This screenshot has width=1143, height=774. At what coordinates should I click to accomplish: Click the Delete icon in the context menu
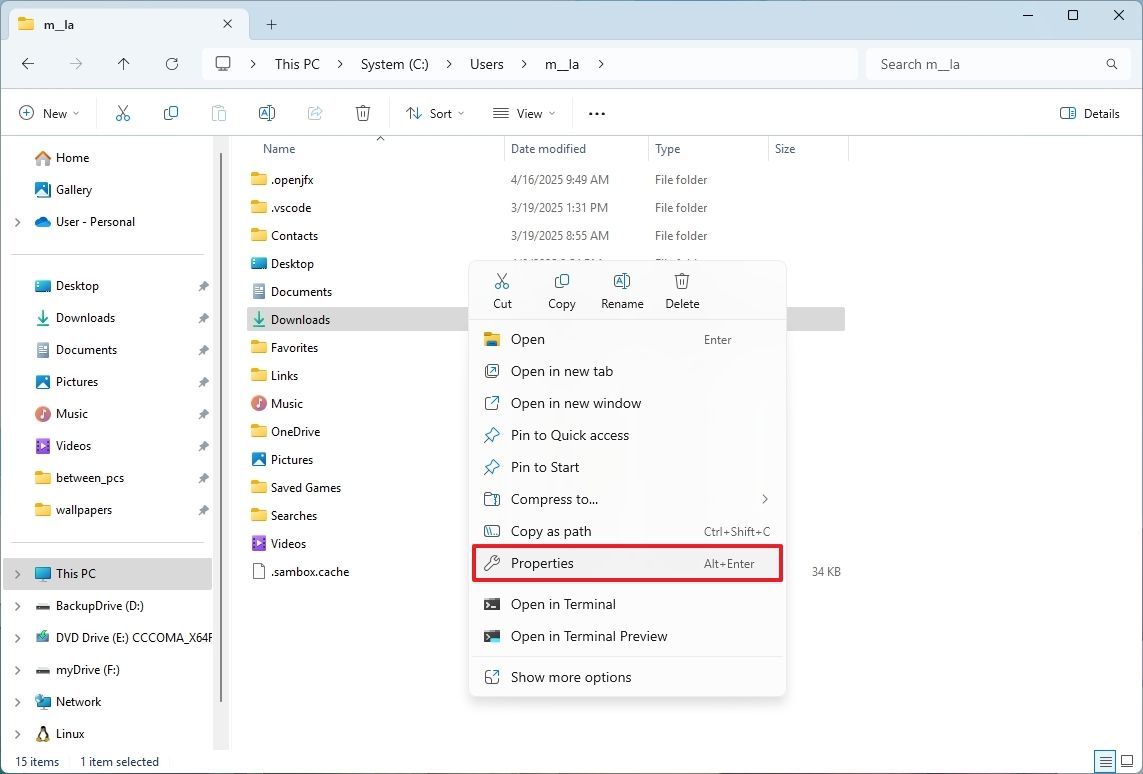click(x=681, y=290)
